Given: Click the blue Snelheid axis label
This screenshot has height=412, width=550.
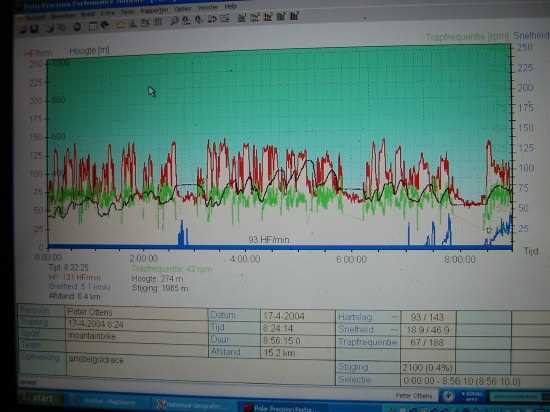Looking at the screenshot, I should point(530,36).
